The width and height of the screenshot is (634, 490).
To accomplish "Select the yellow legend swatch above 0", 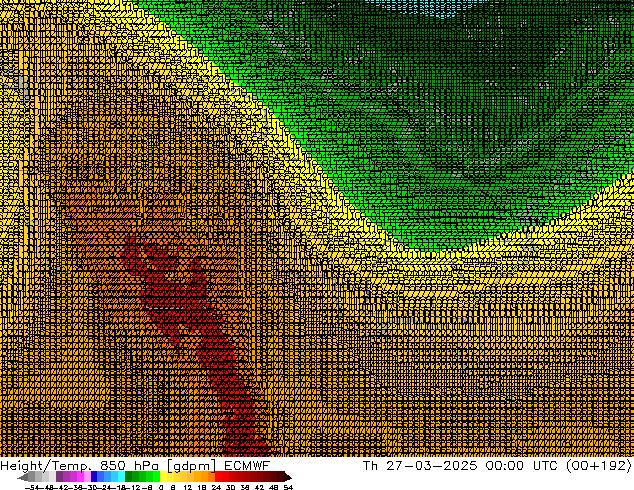I will [163, 476].
